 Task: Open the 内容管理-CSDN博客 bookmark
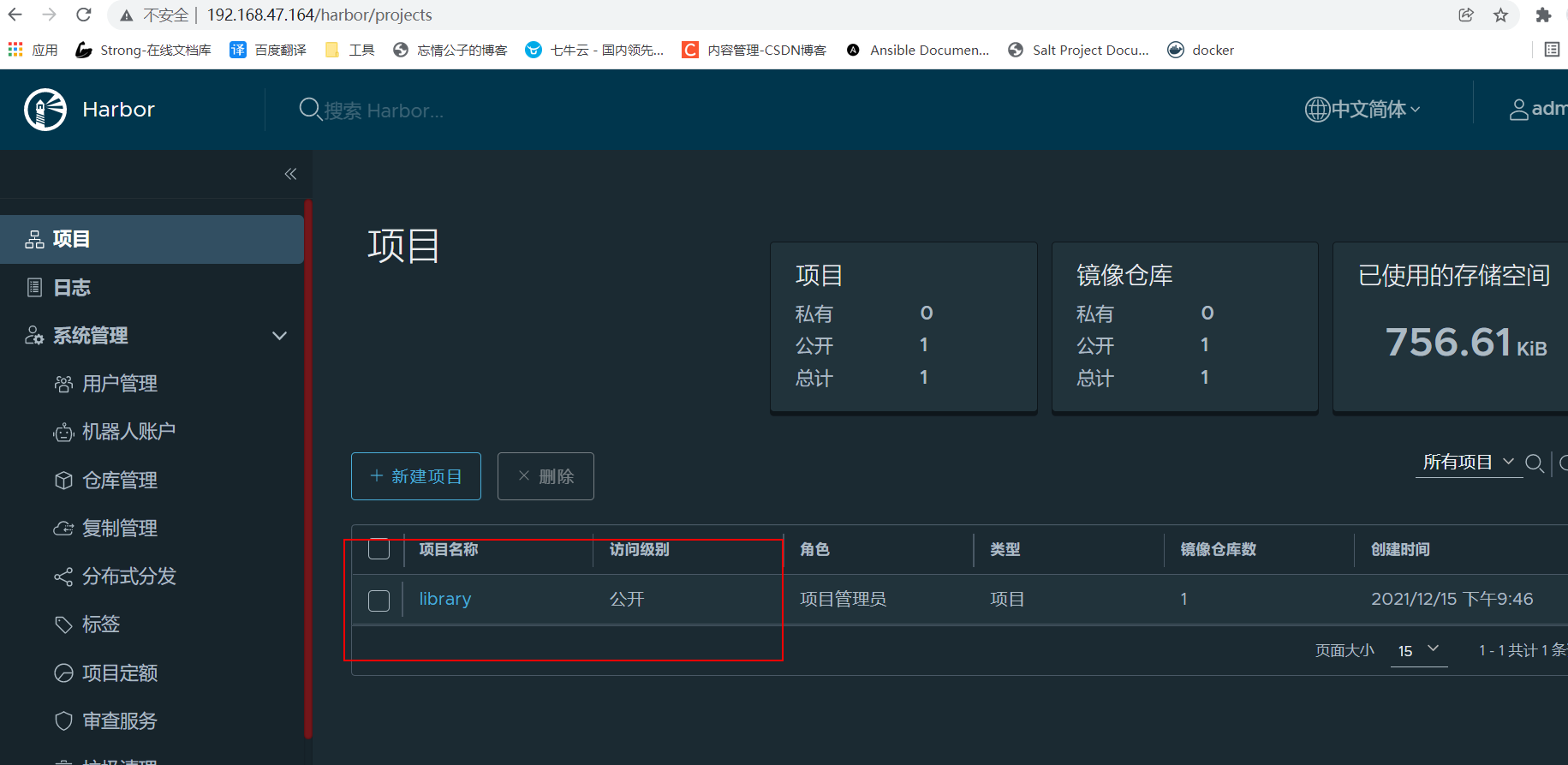[754, 50]
